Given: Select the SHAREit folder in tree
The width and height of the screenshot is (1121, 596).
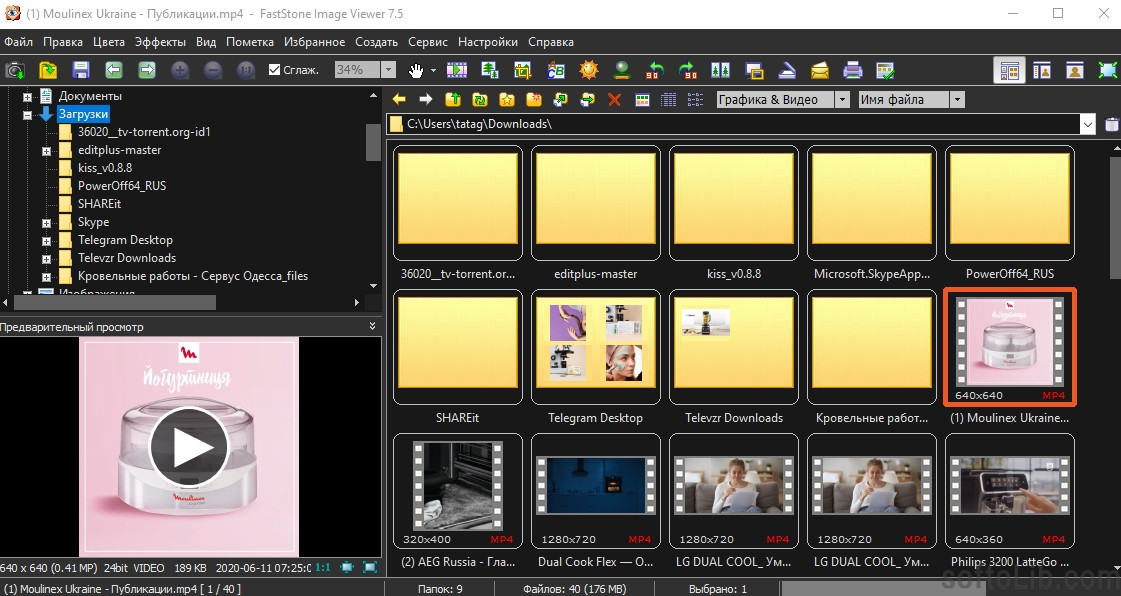Looking at the screenshot, I should (99, 204).
